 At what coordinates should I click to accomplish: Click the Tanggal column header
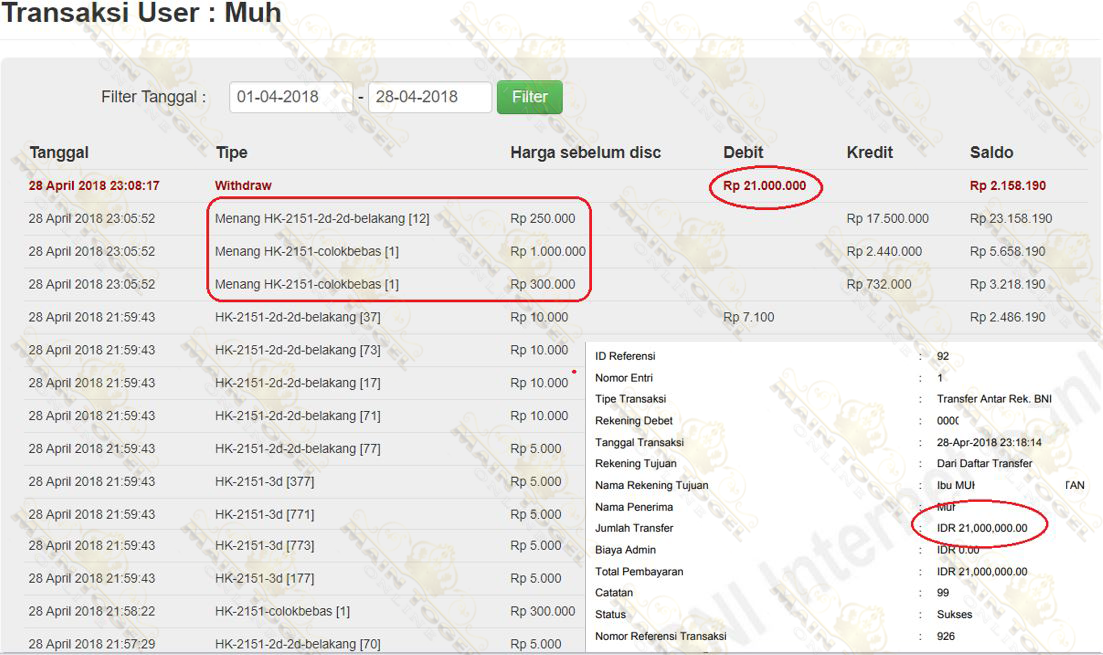point(59,153)
